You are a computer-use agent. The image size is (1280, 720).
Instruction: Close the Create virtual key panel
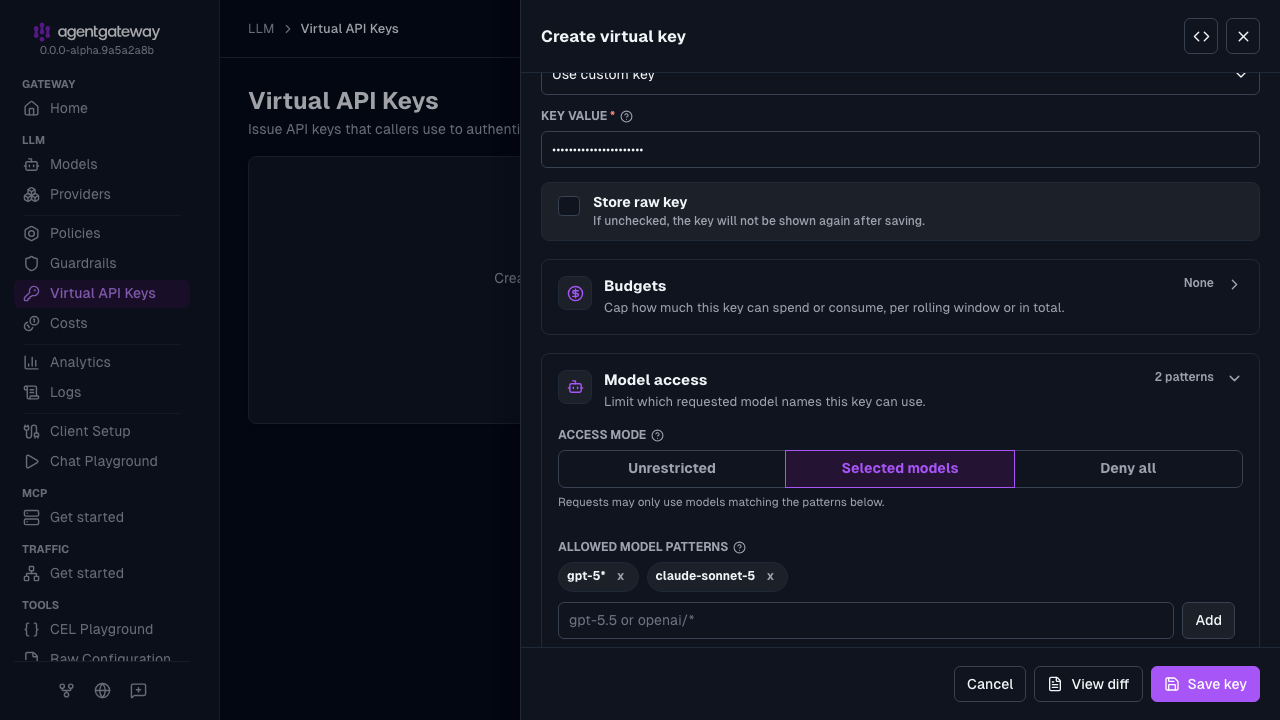click(x=1243, y=36)
